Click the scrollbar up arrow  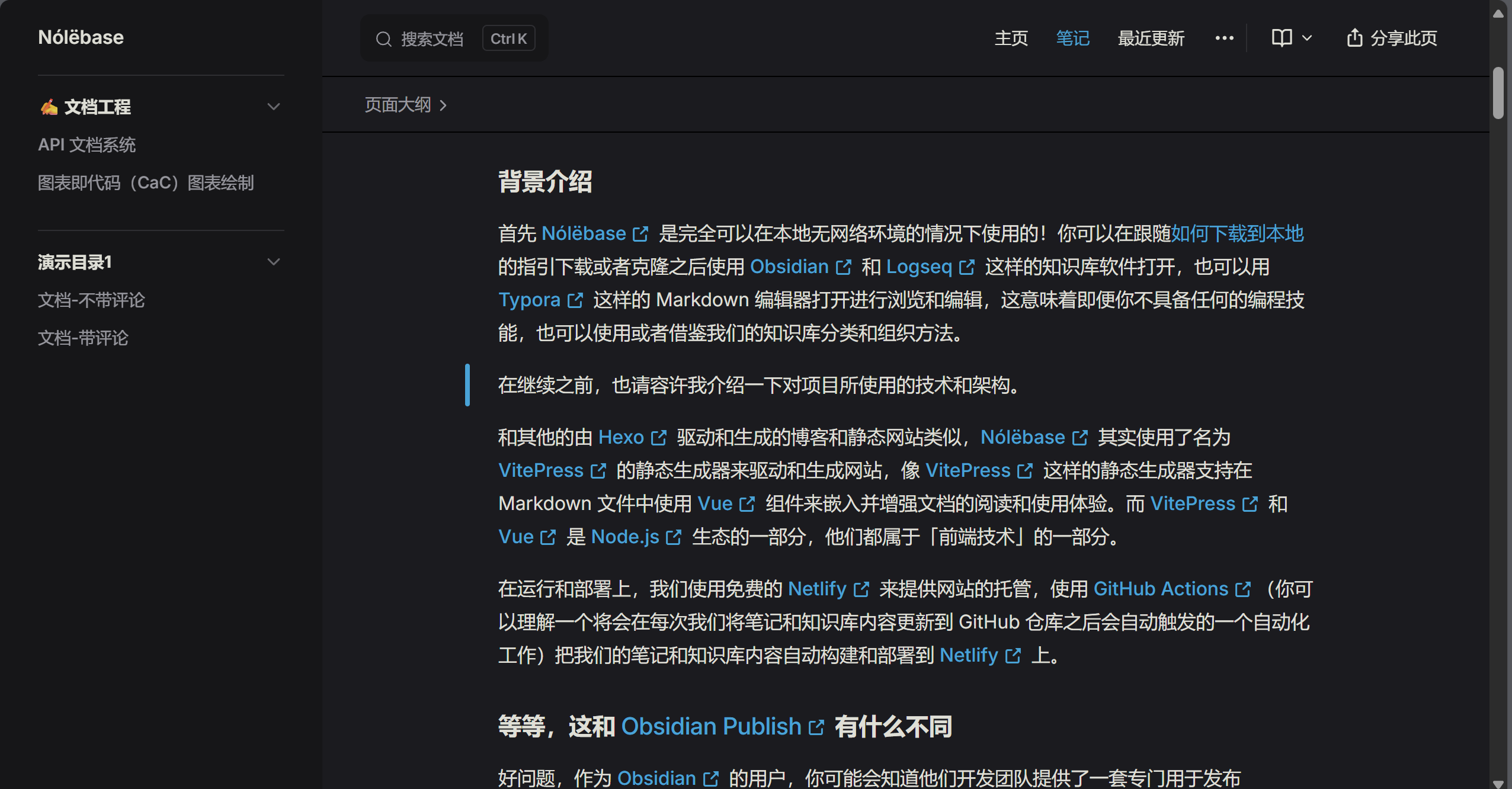(x=1498, y=14)
